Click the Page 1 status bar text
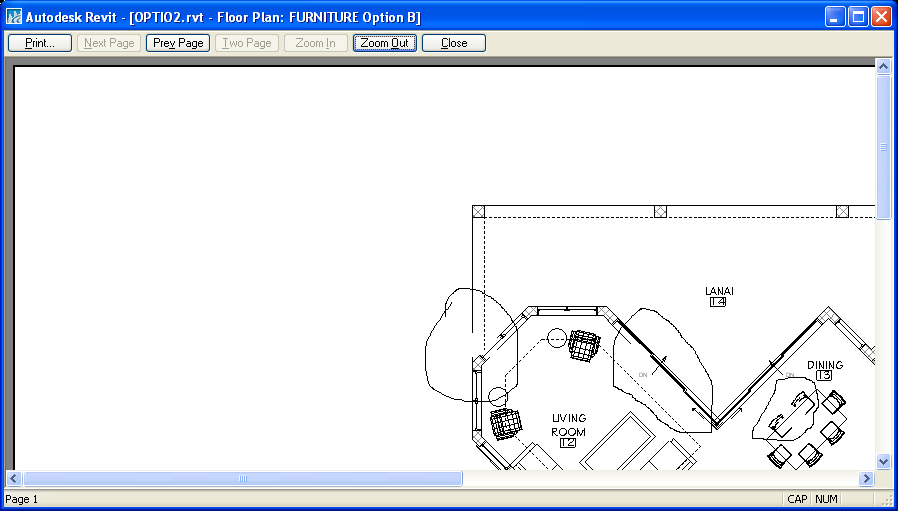The image size is (898, 511). click(21, 499)
